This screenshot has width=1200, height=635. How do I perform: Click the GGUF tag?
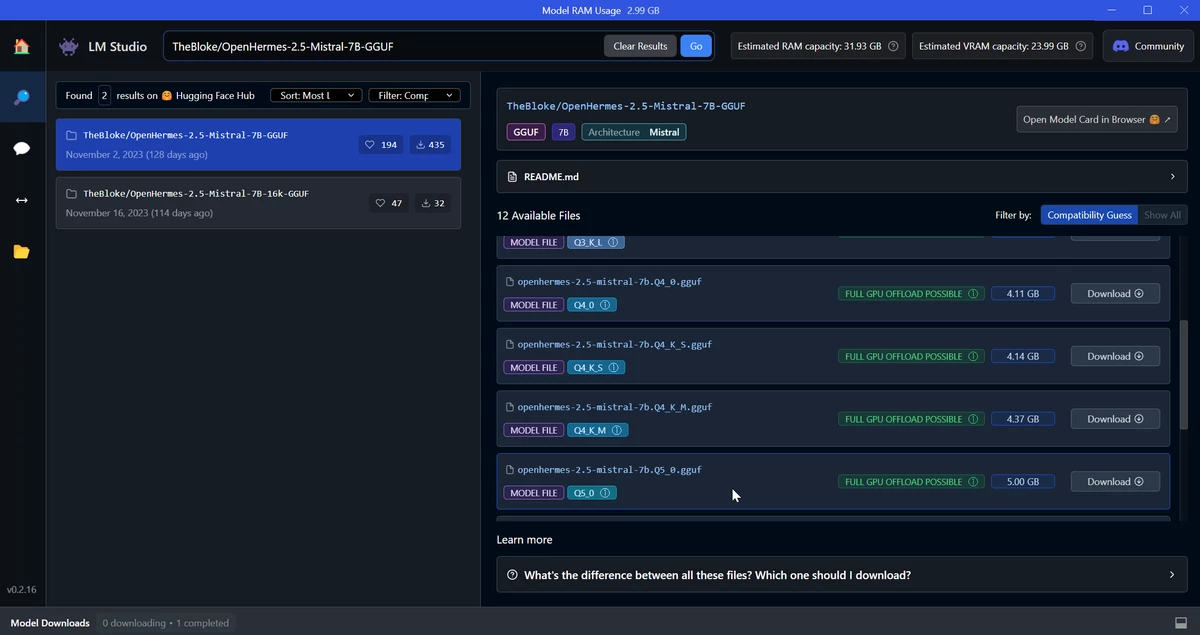tap(526, 132)
